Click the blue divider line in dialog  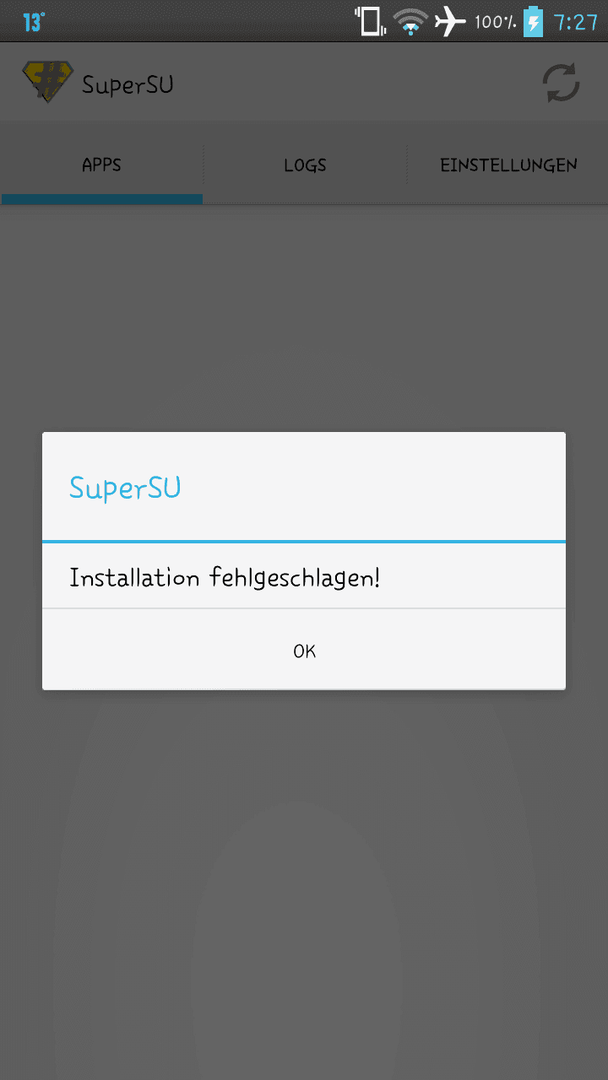point(304,541)
